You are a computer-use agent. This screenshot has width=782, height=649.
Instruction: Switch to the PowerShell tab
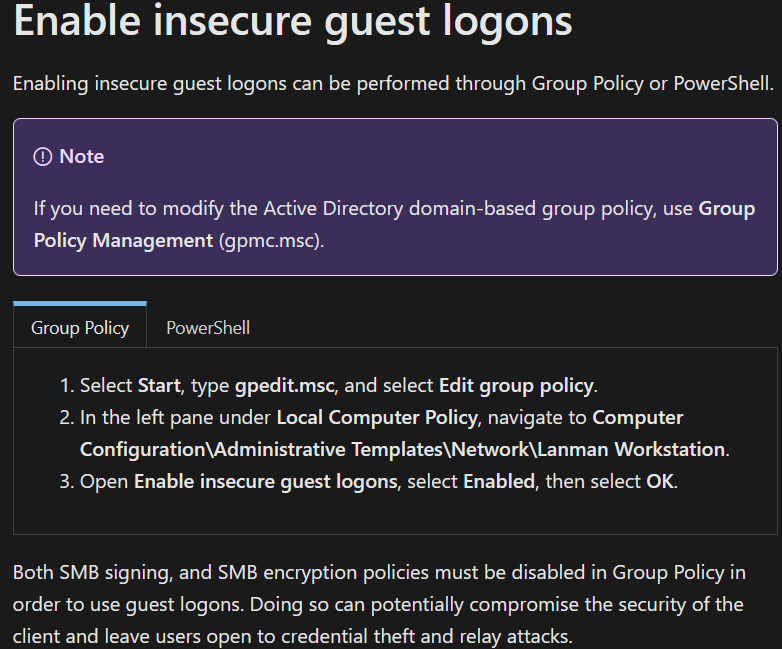[207, 328]
